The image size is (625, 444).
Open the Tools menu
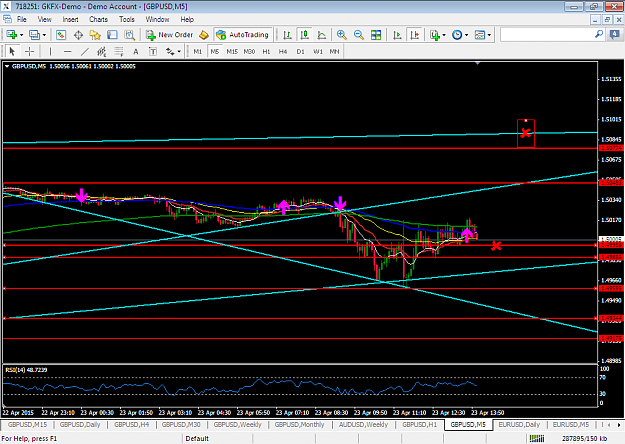pos(127,19)
